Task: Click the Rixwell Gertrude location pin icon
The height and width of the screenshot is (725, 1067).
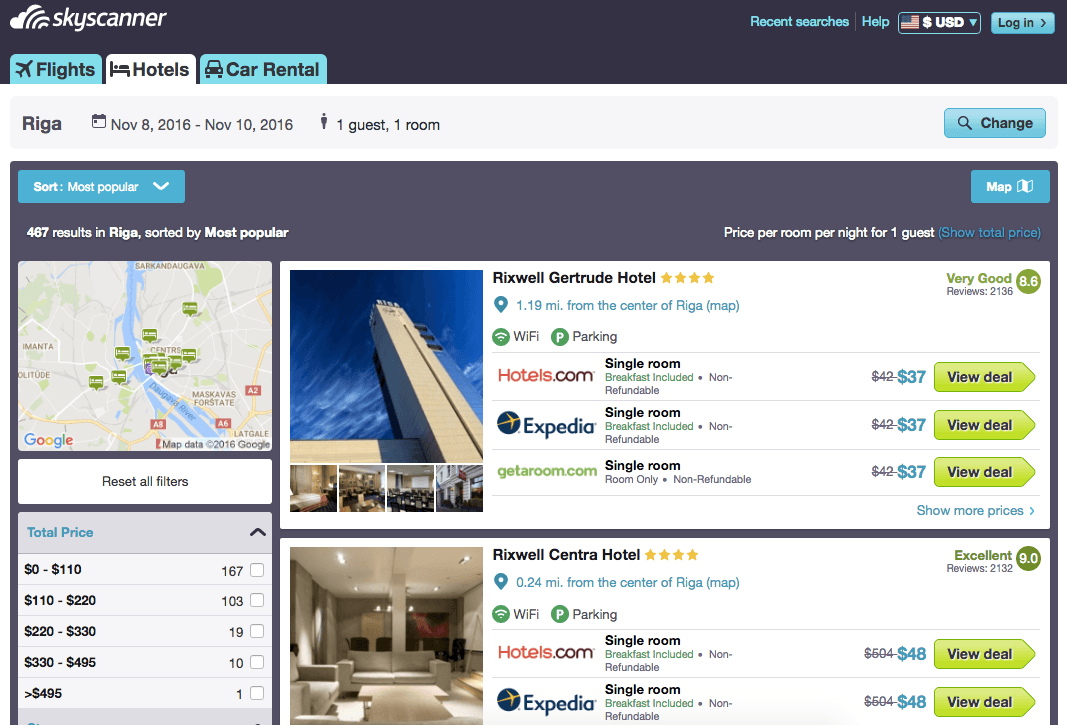Action: [501, 305]
